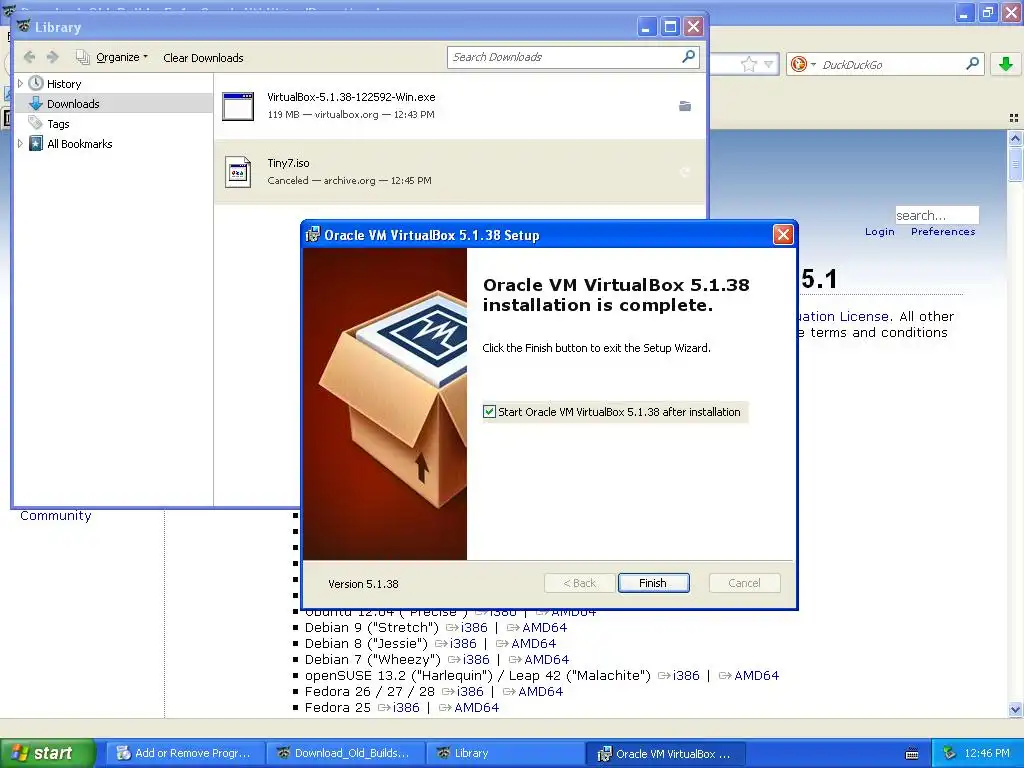The width and height of the screenshot is (1024, 768).
Task: Click the Library forward arrow
Action: (53, 57)
